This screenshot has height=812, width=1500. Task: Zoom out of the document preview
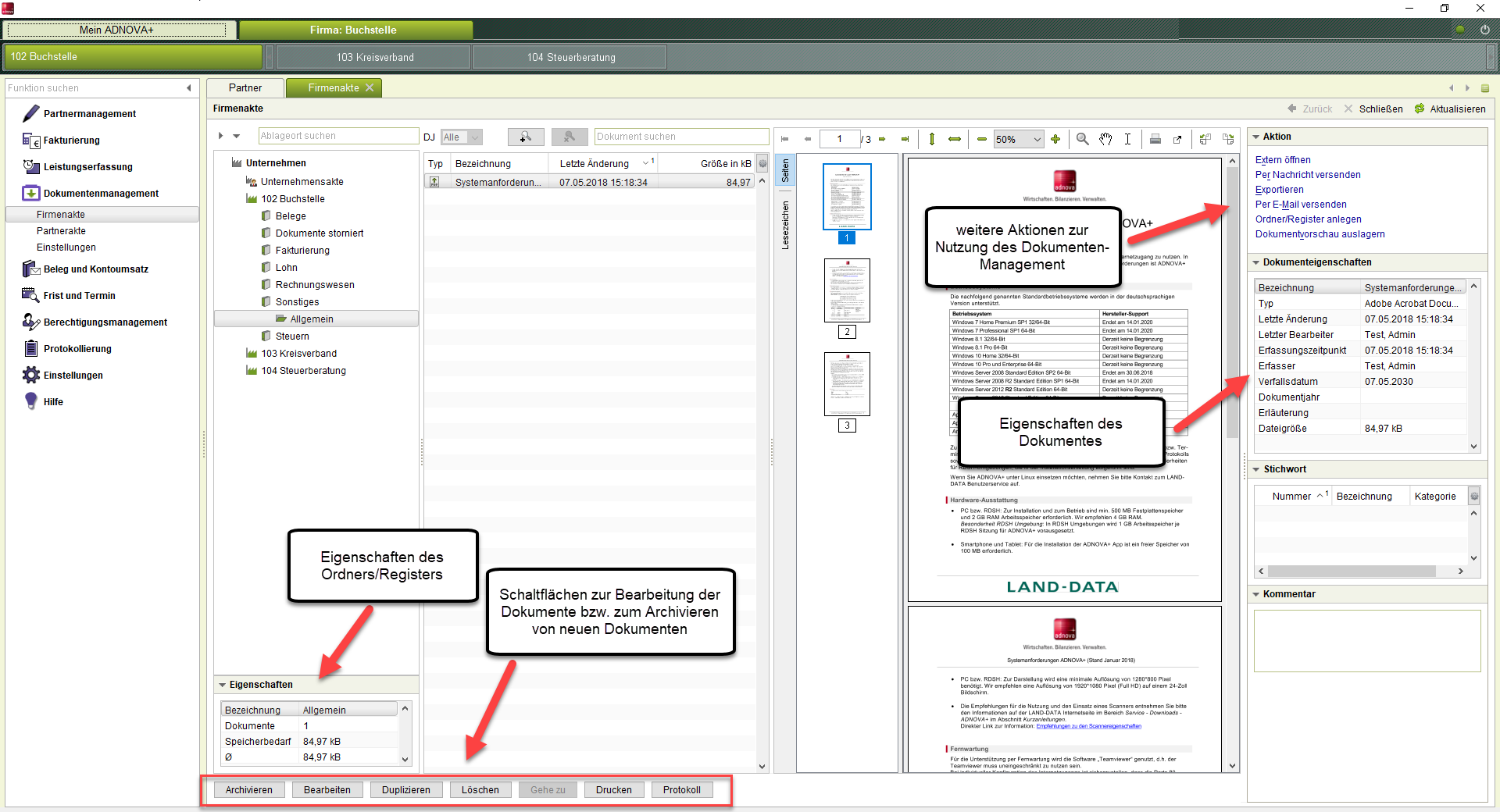(981, 139)
